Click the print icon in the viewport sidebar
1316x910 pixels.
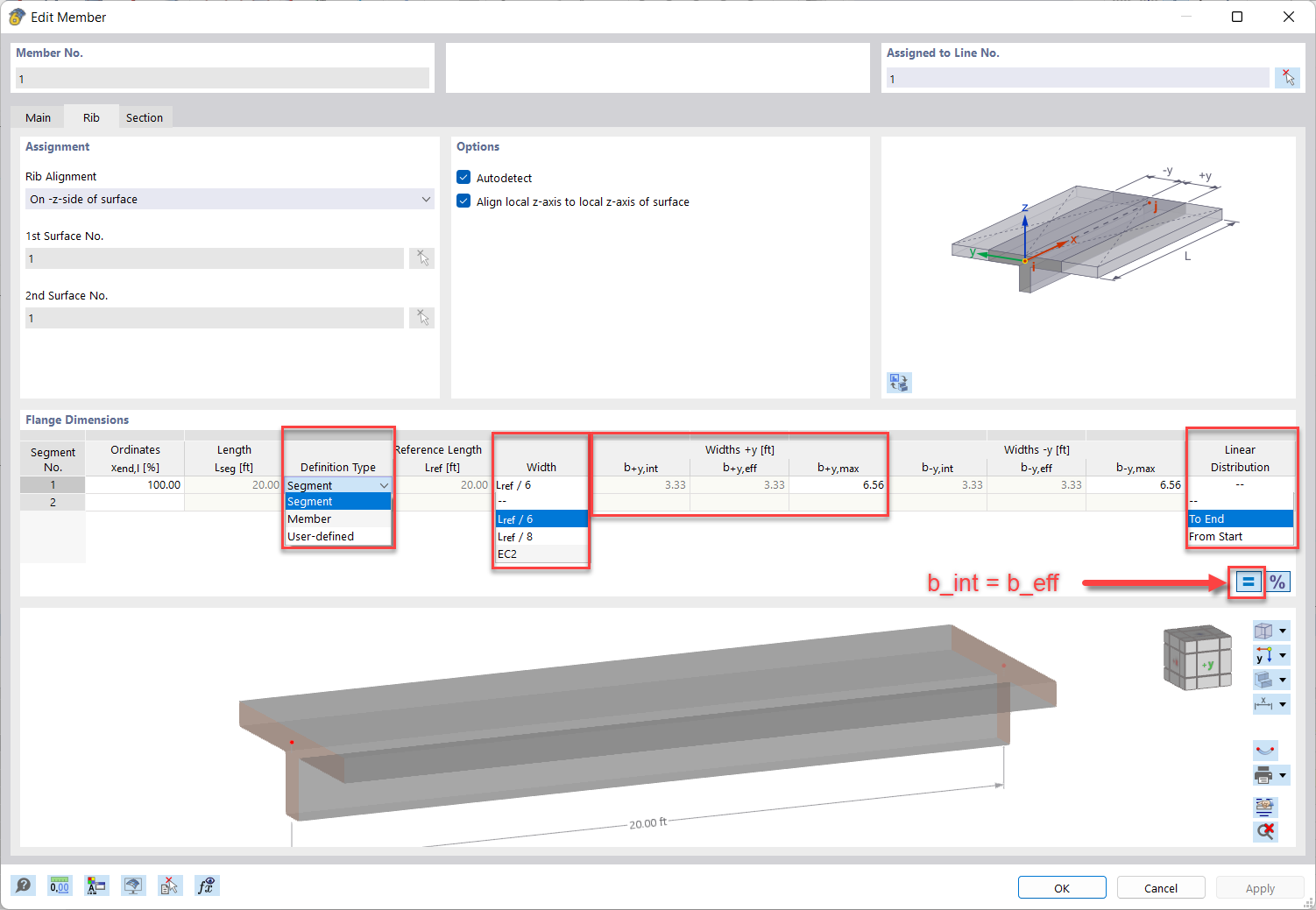tap(1265, 774)
